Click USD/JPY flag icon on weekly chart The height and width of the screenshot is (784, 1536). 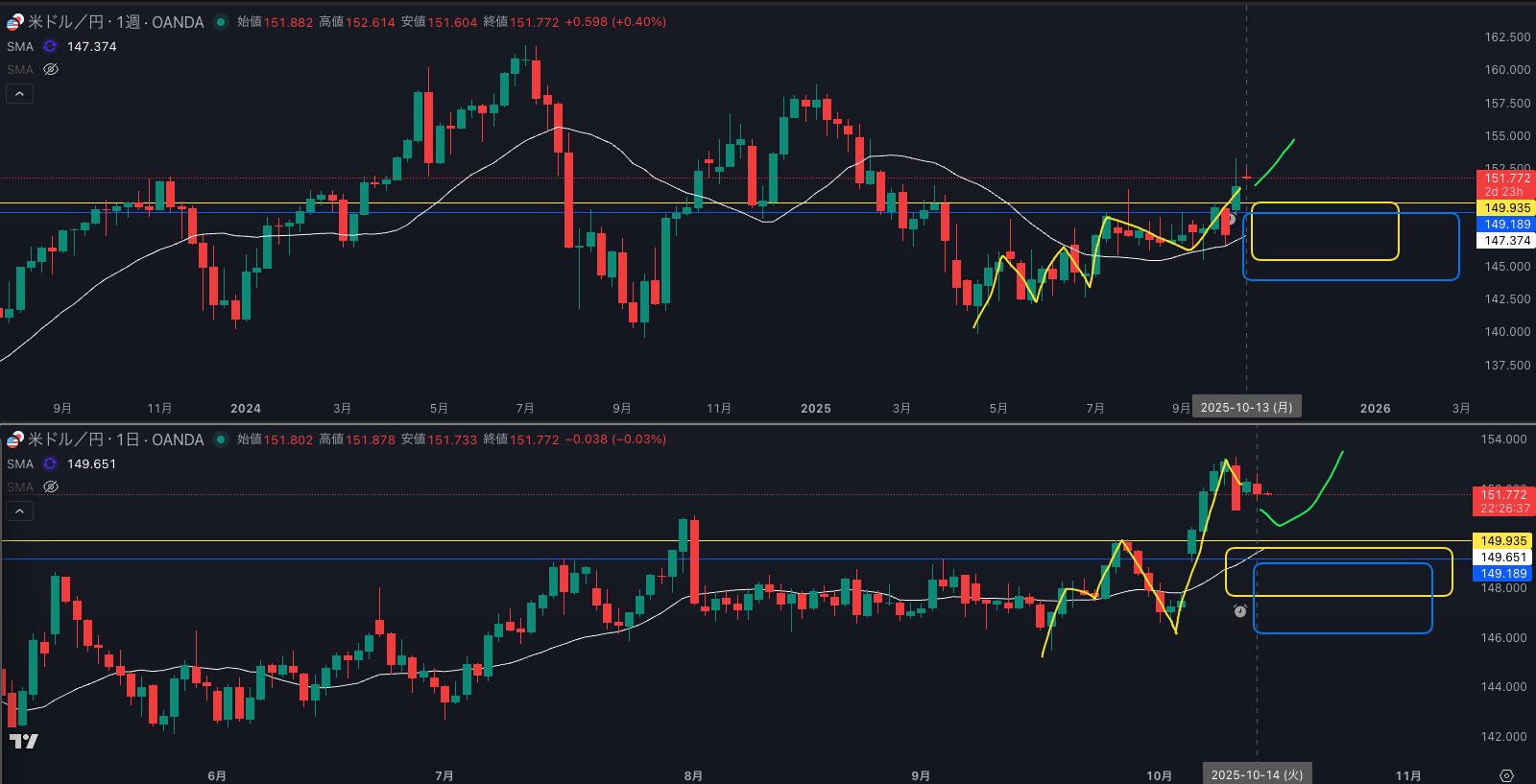point(14,22)
